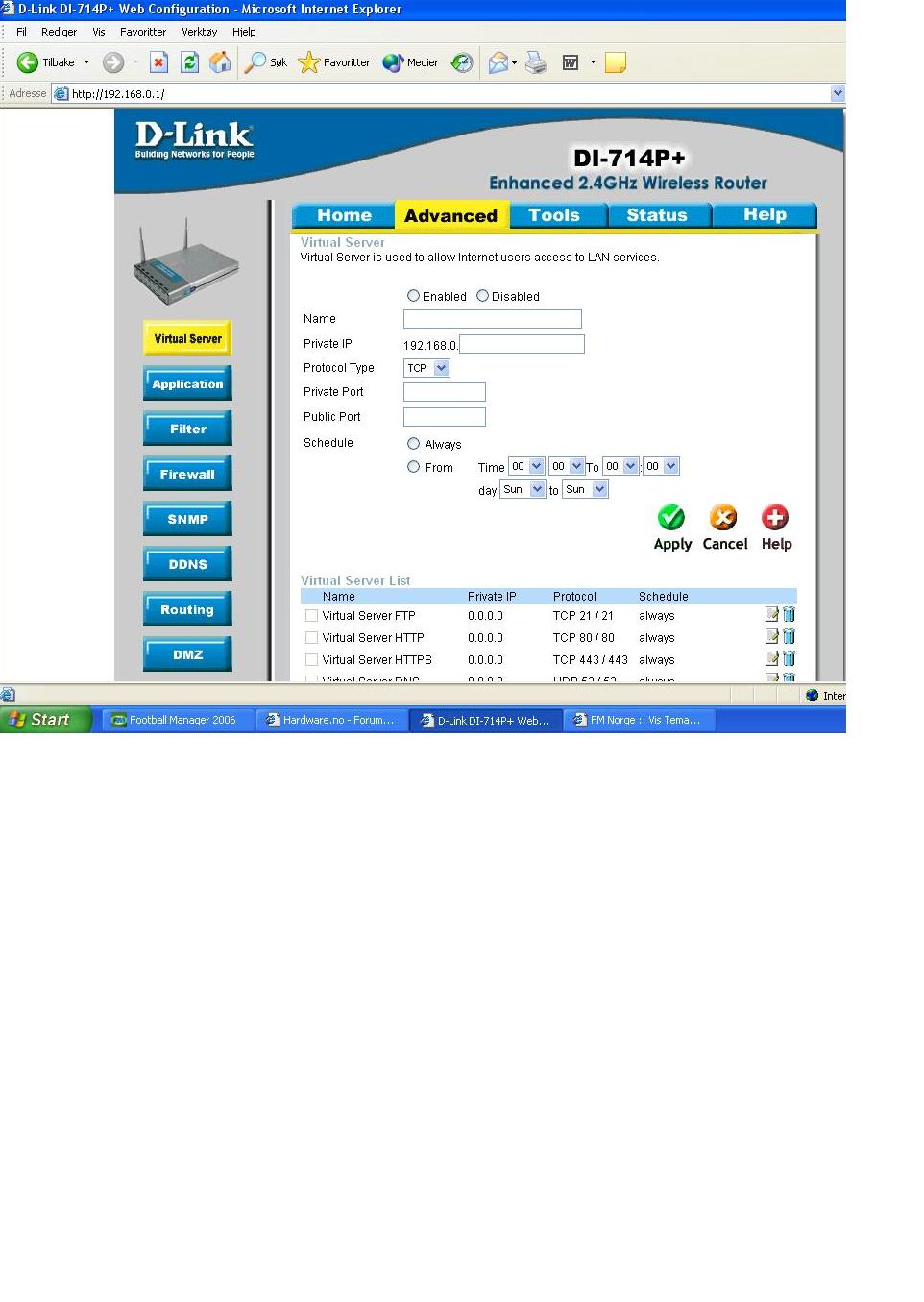Check the Virtual Server HTTPS checkbox
This screenshot has width=924, height=1302.
point(311,660)
